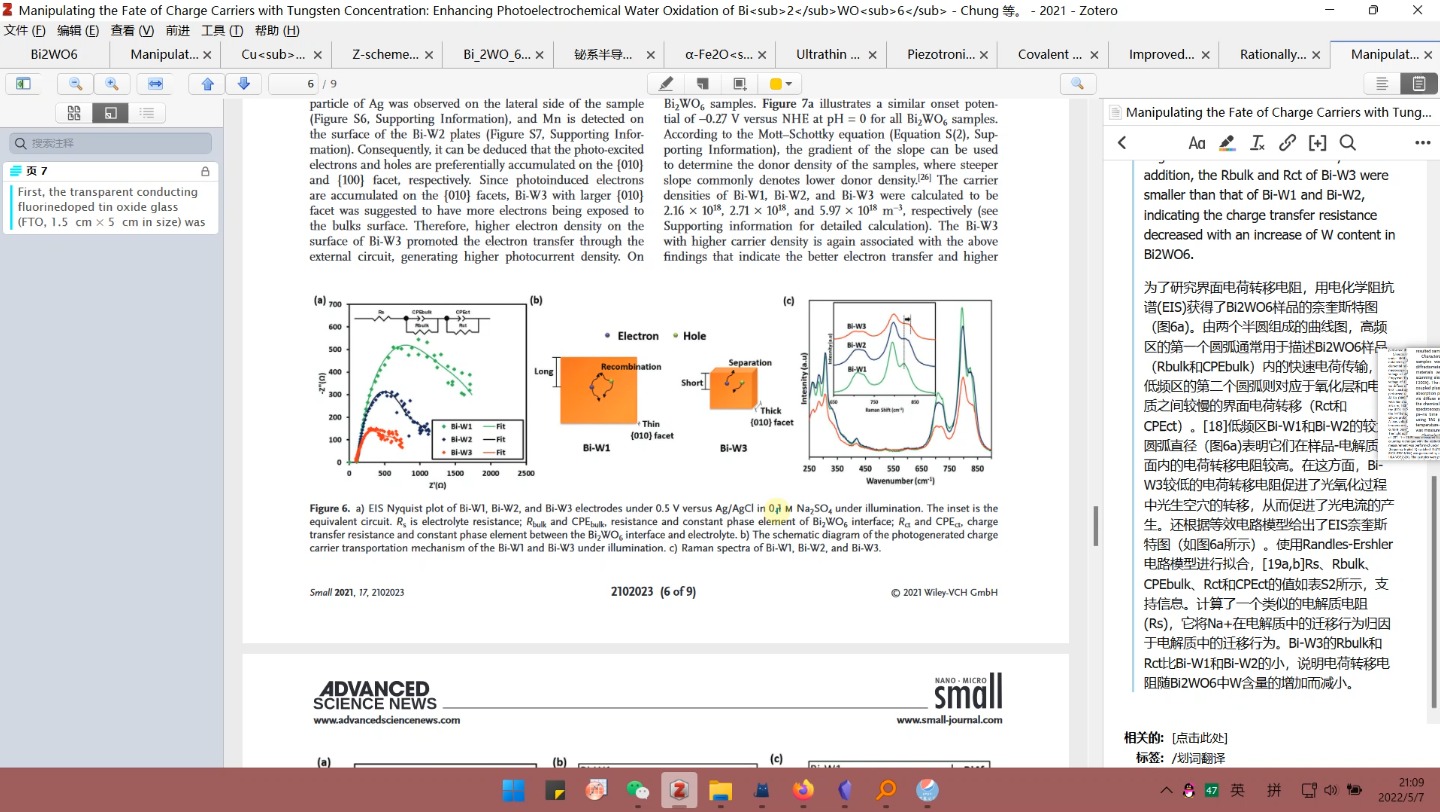This screenshot has height=812, width=1440.
Task: Open the 工具 menu
Action: pyautogui.click(x=222, y=31)
